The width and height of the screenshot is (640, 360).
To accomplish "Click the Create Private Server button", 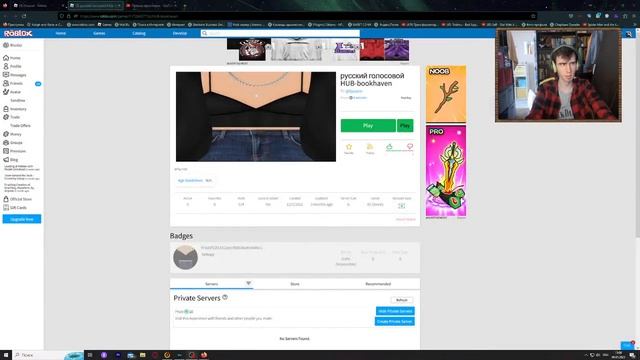I will (395, 322).
